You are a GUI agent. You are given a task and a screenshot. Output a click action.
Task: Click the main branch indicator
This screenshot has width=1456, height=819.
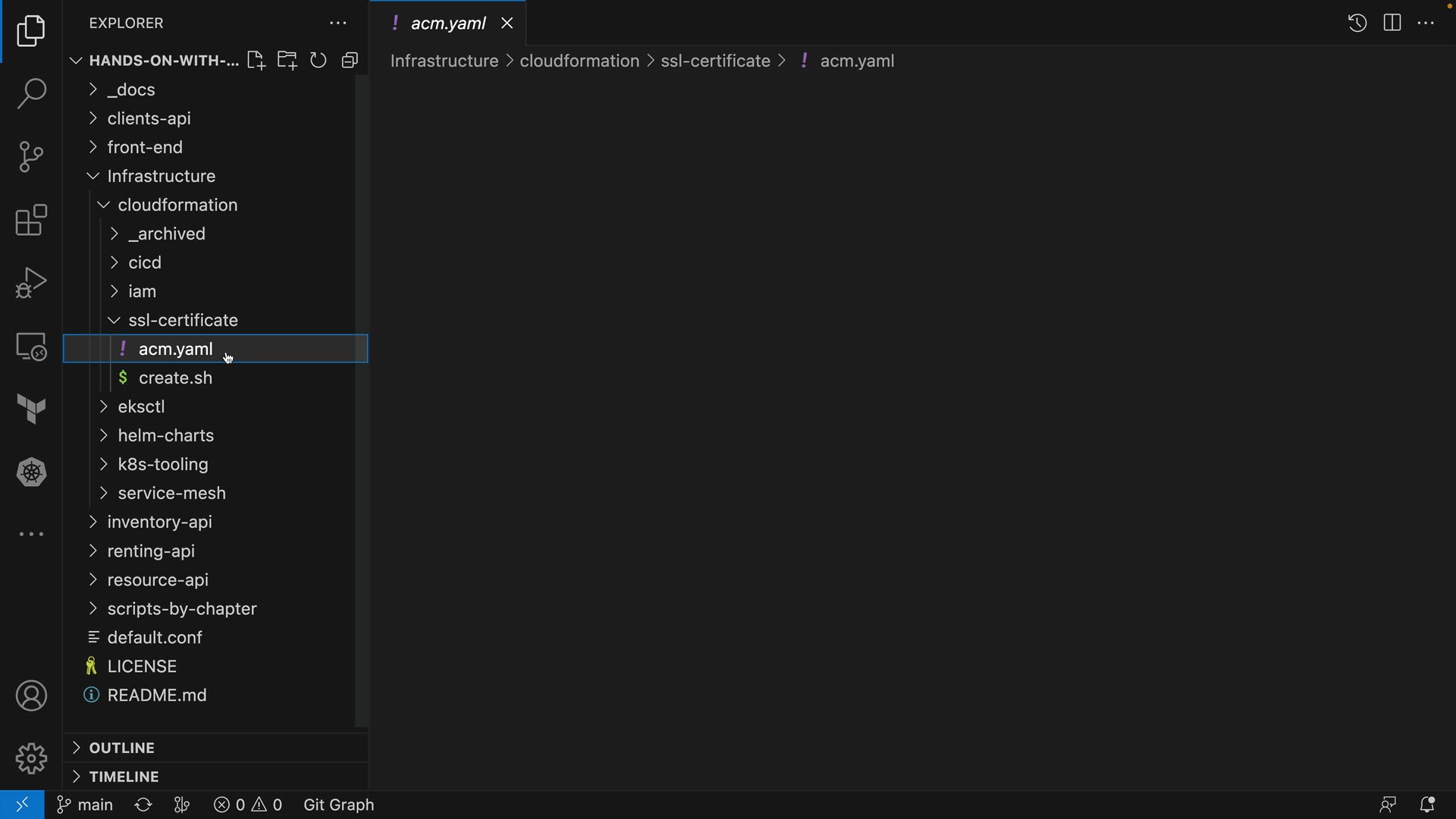pos(86,805)
